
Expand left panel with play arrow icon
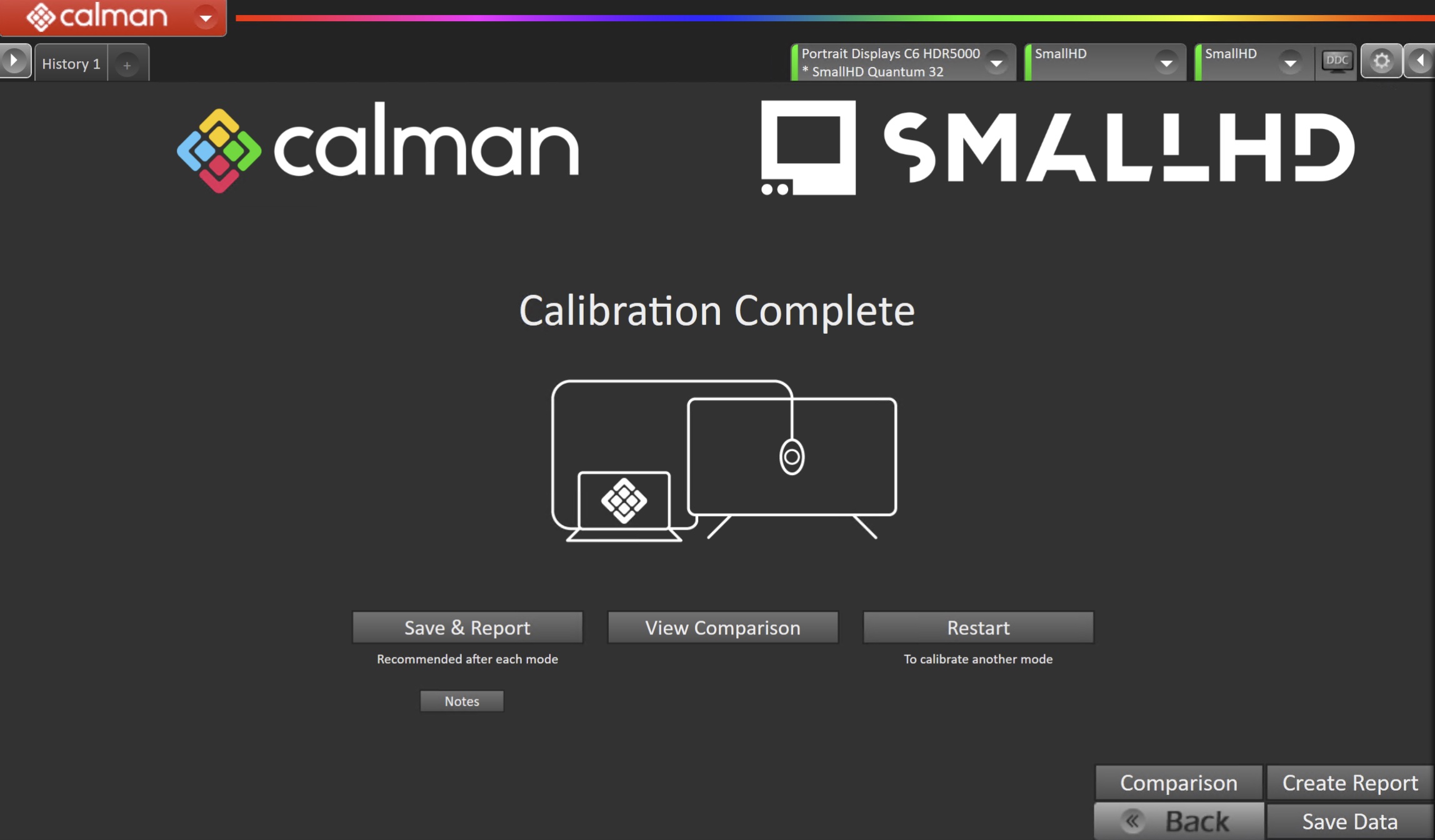14,61
